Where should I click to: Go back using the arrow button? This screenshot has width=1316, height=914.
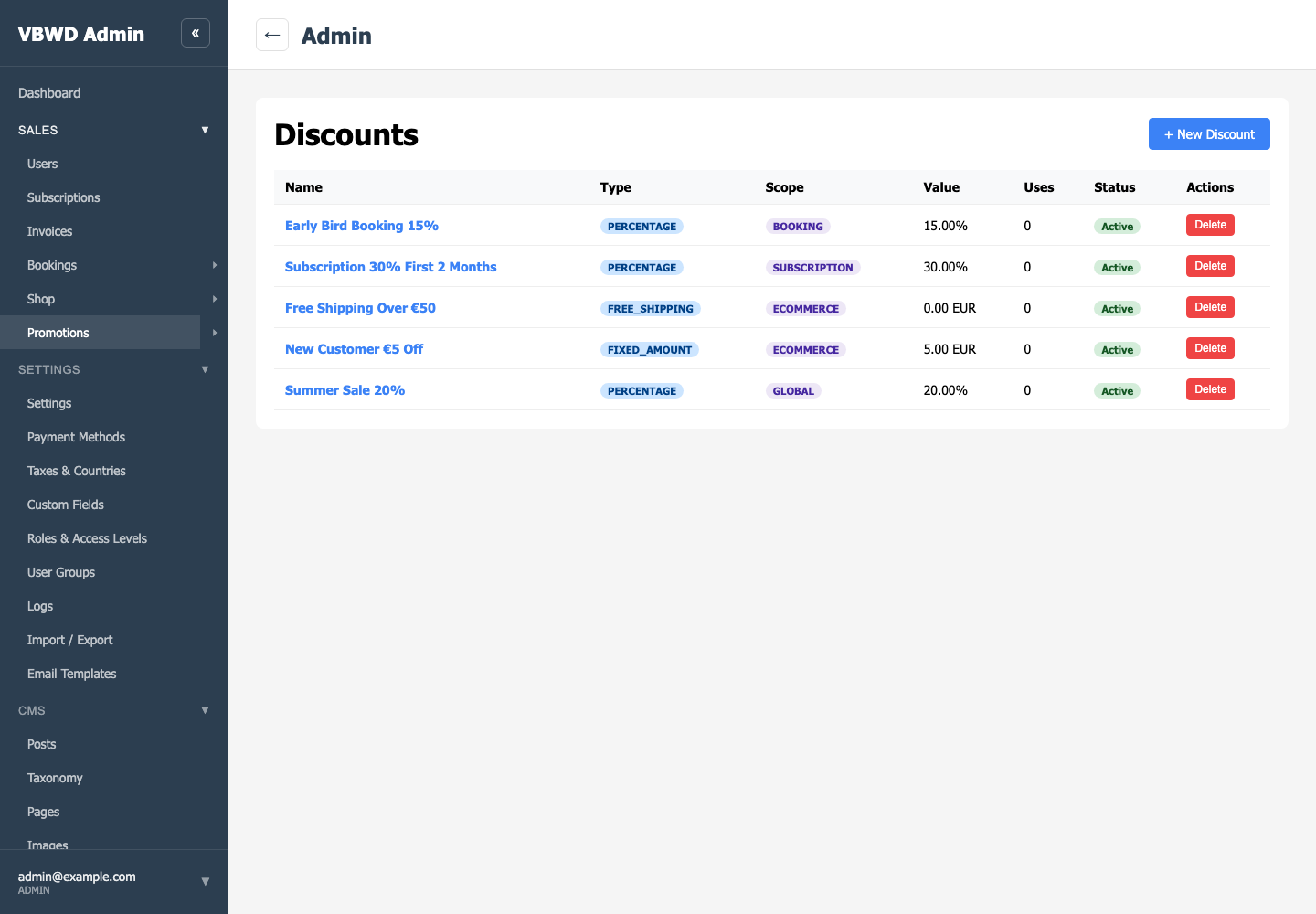click(x=272, y=35)
